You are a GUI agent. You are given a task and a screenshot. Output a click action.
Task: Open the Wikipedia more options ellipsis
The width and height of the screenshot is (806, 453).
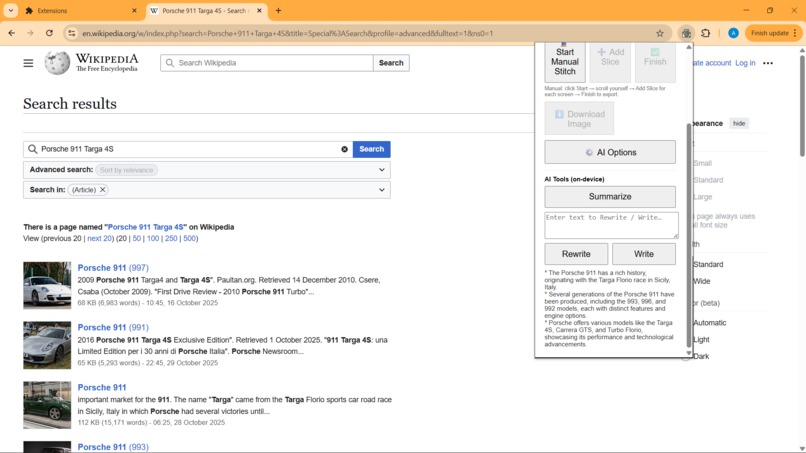pos(768,63)
